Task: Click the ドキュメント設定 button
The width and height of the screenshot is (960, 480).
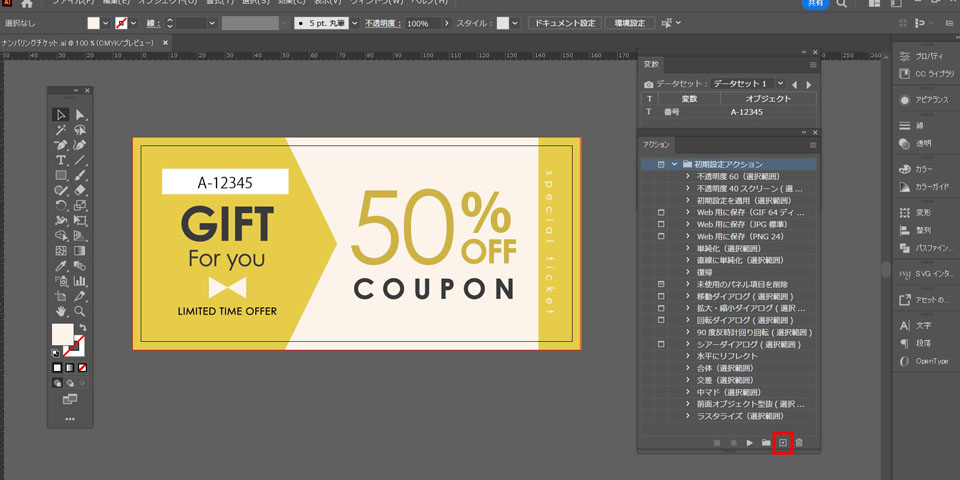Action: pyautogui.click(x=565, y=22)
